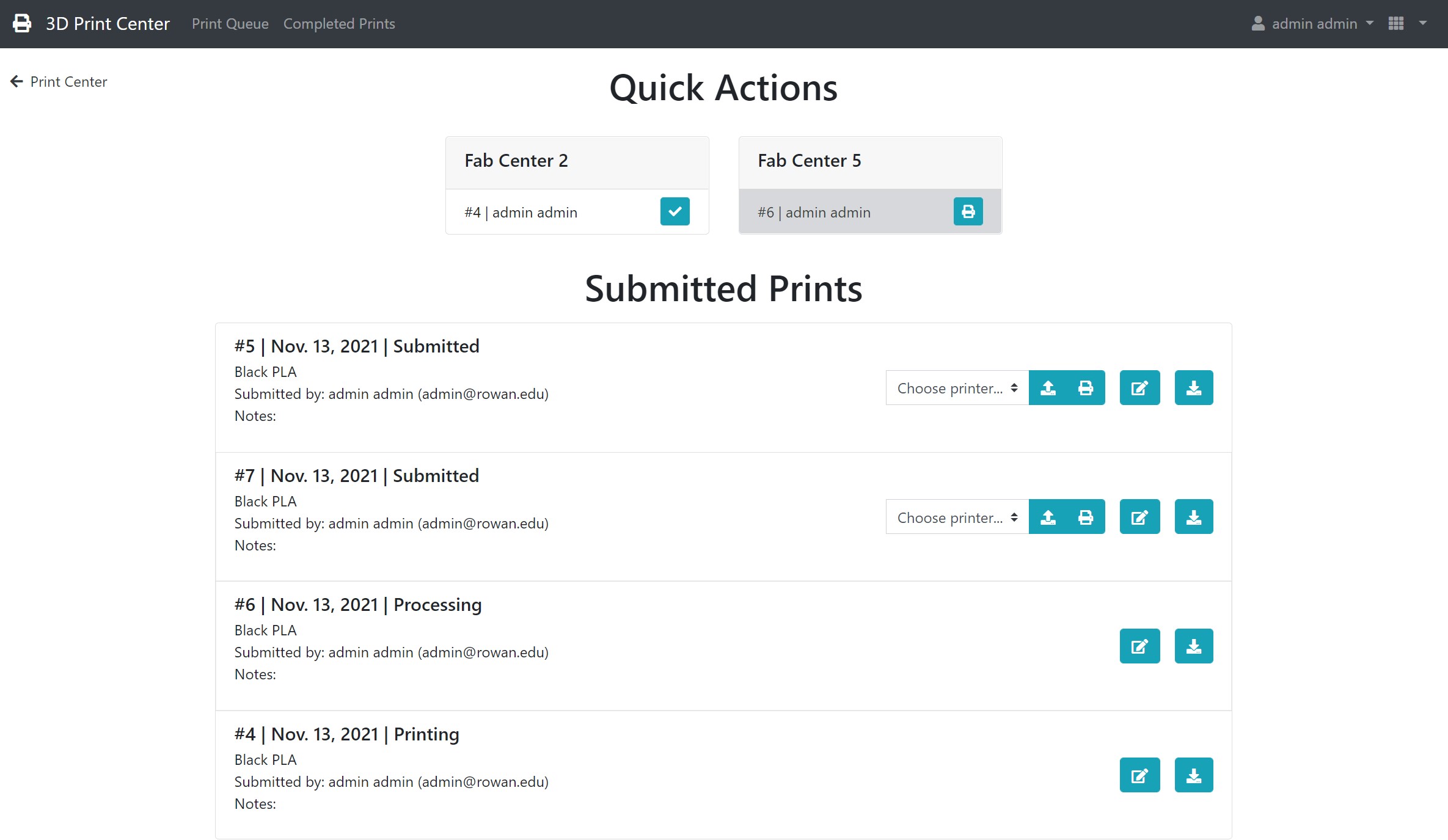Viewport: 1448px width, 840px height.
Task: Open the Print Queue menu item
Action: tap(230, 24)
